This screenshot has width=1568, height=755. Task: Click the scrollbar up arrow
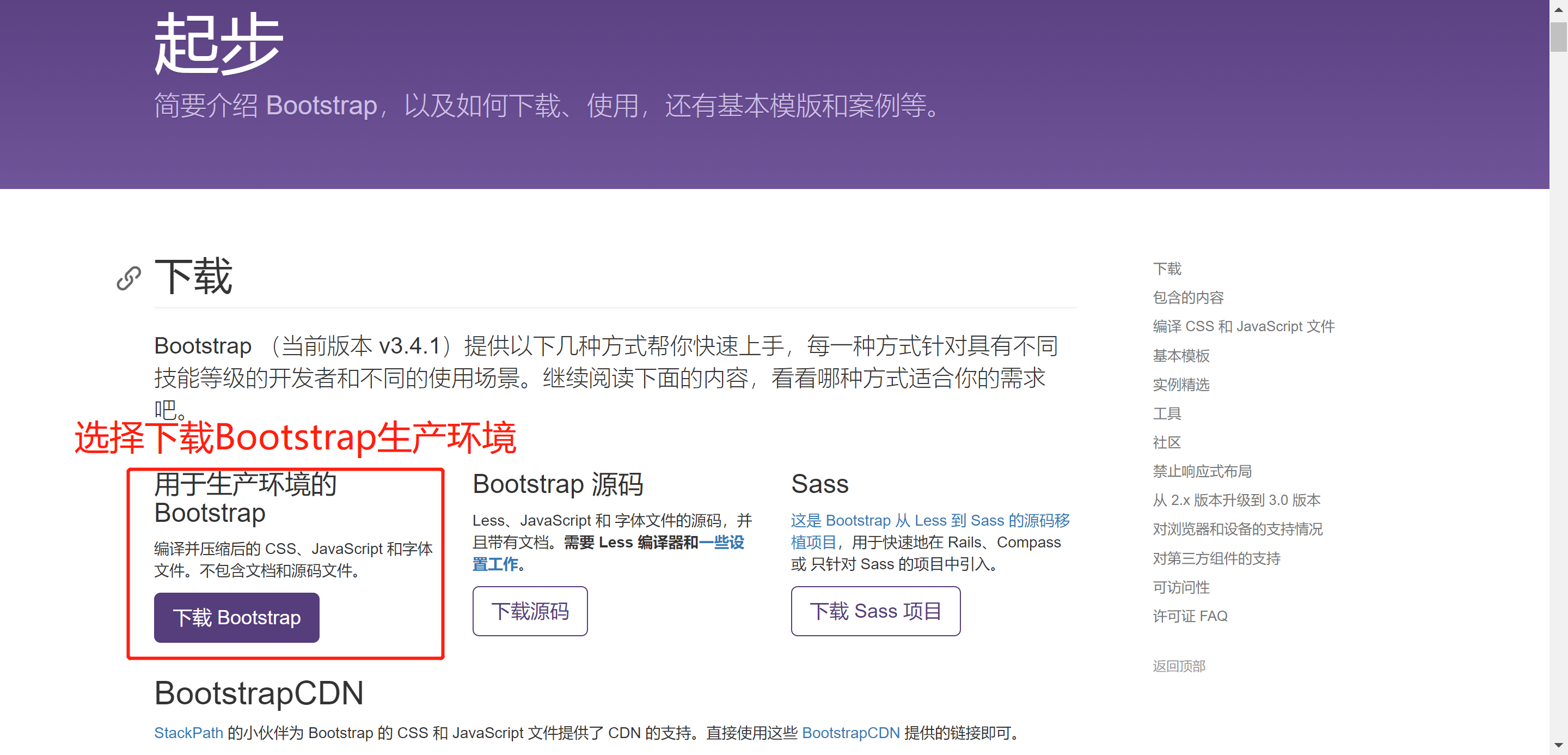(x=1558, y=9)
